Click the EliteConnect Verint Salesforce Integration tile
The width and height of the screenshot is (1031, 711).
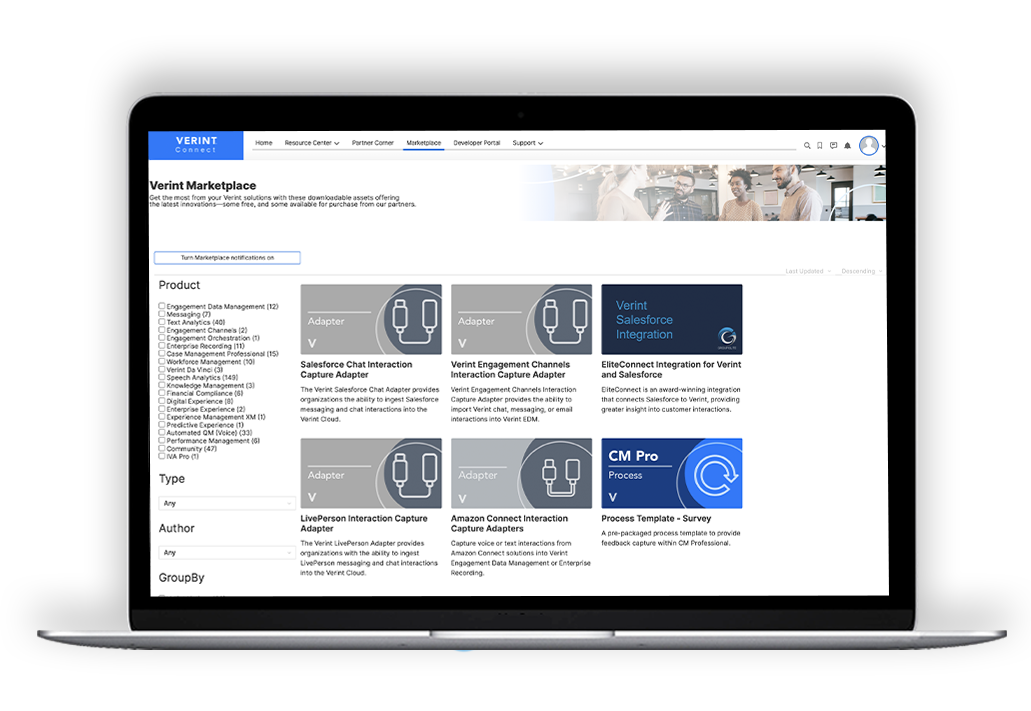671,318
